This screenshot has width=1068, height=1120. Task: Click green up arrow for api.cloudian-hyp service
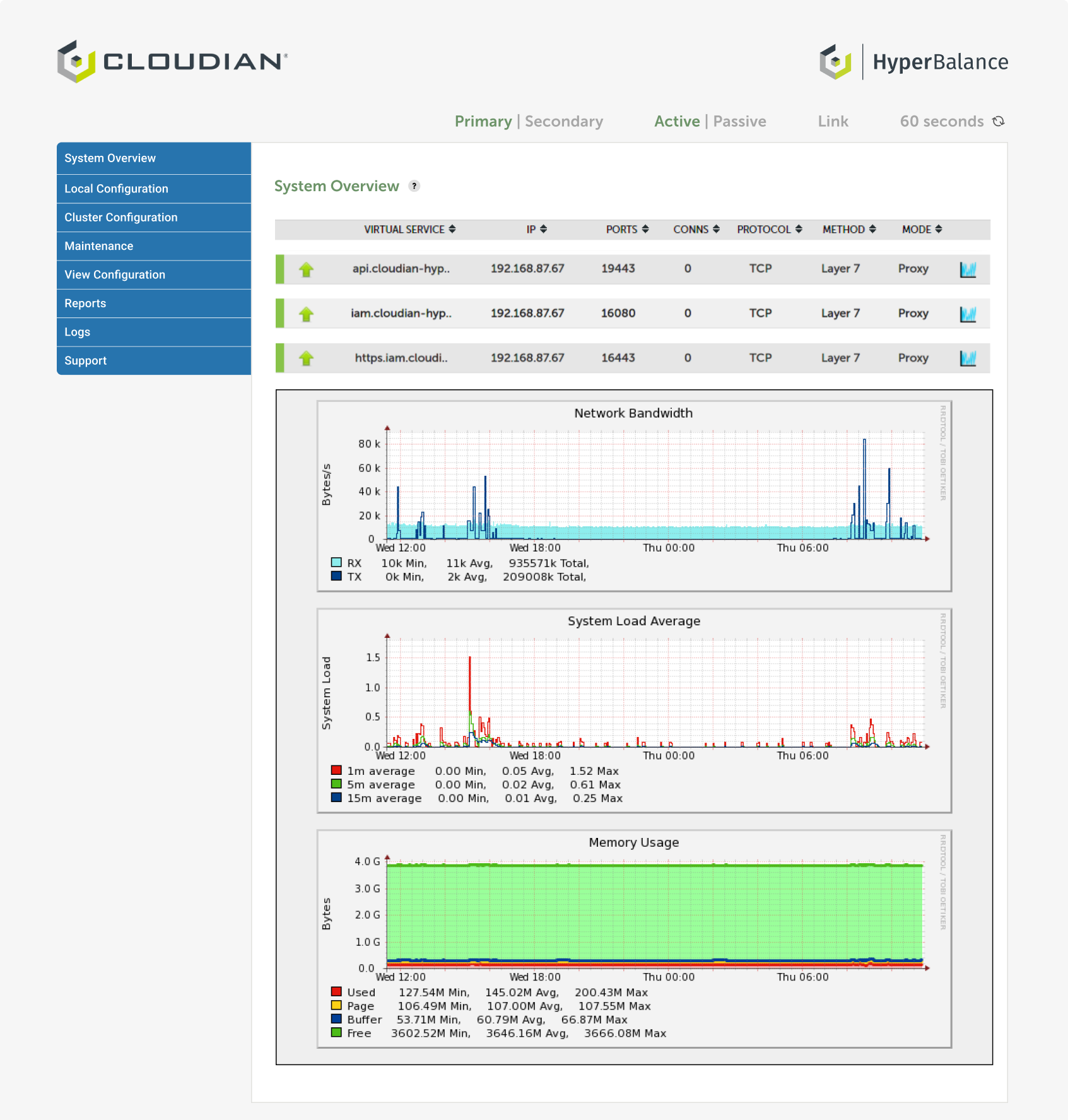point(307,269)
